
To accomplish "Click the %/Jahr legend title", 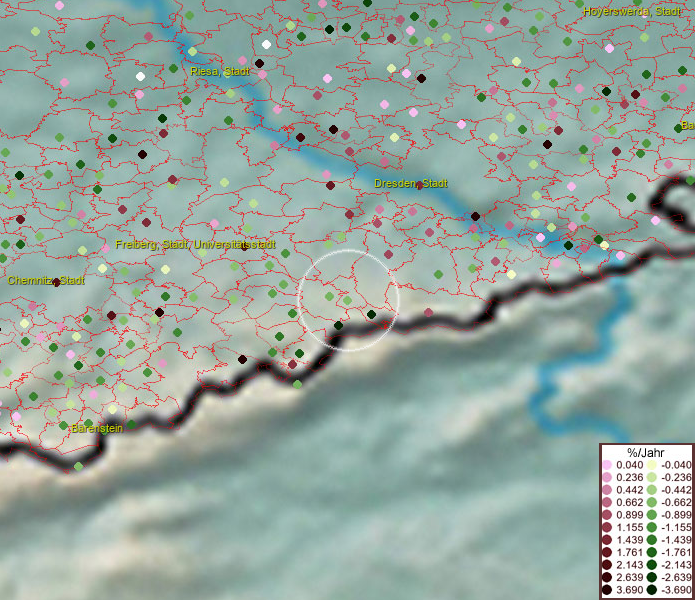I will (645, 453).
